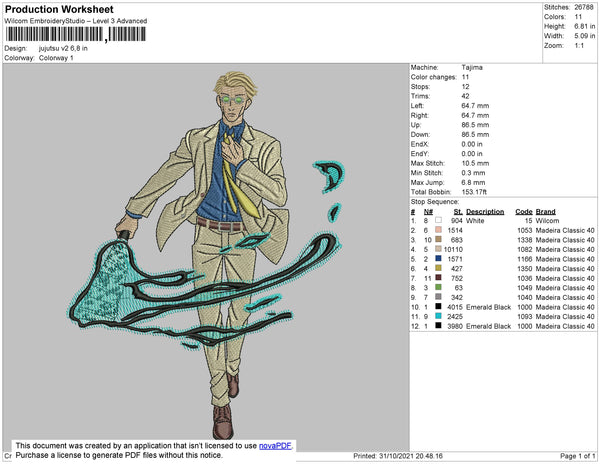Image resolution: width=600 pixels, height=464 pixels.
Task: Click the Width value 5.09 in
Action: (585, 36)
